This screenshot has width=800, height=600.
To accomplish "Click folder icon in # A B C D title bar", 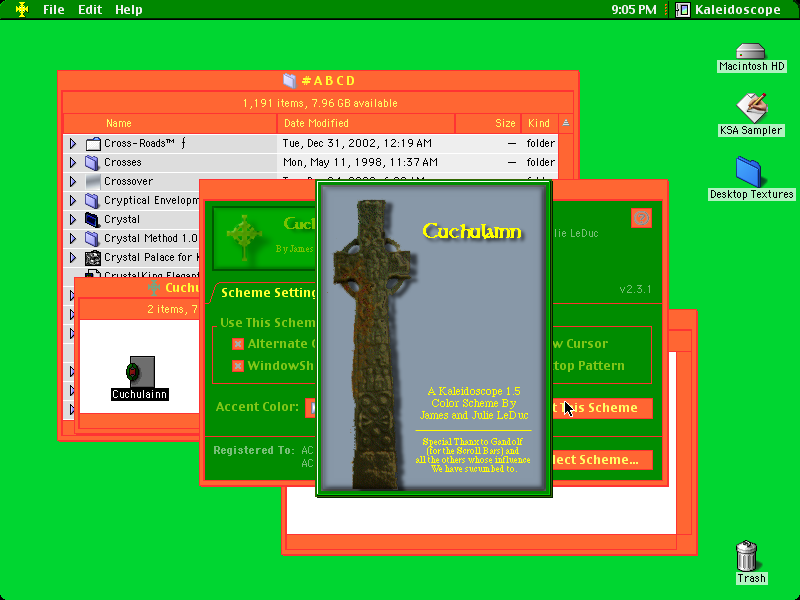I will (289, 81).
